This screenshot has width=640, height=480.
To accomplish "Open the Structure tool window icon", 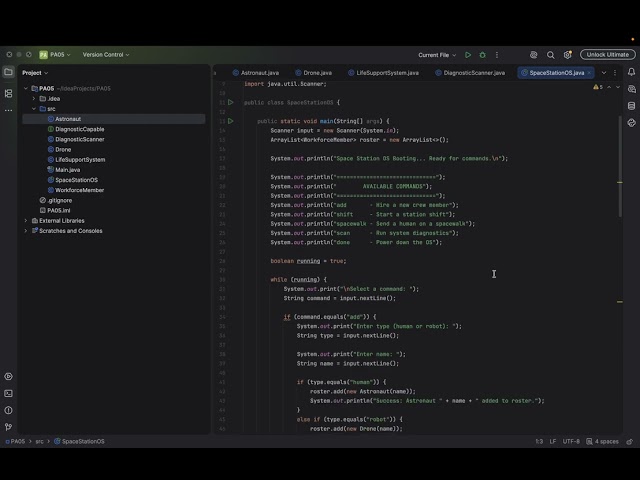I will 8,93.
